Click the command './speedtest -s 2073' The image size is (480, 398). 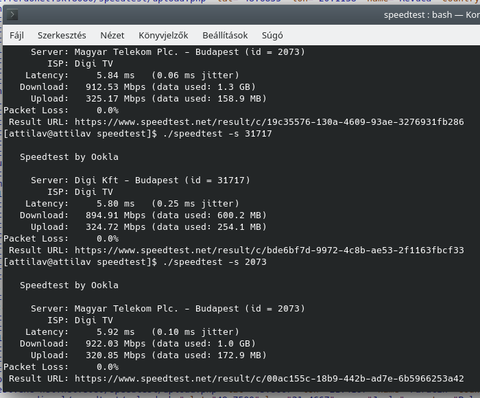tap(215, 262)
